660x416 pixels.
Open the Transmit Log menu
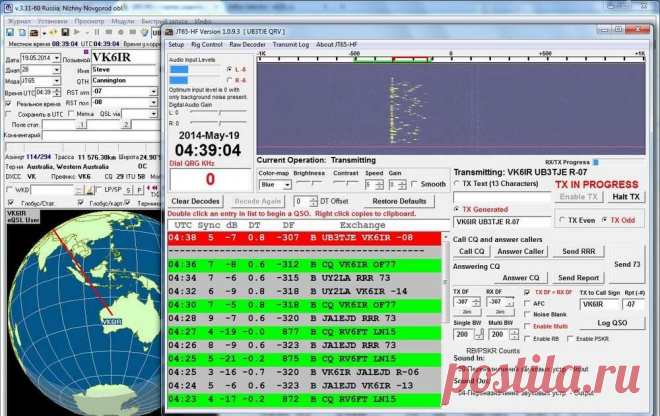coord(291,45)
